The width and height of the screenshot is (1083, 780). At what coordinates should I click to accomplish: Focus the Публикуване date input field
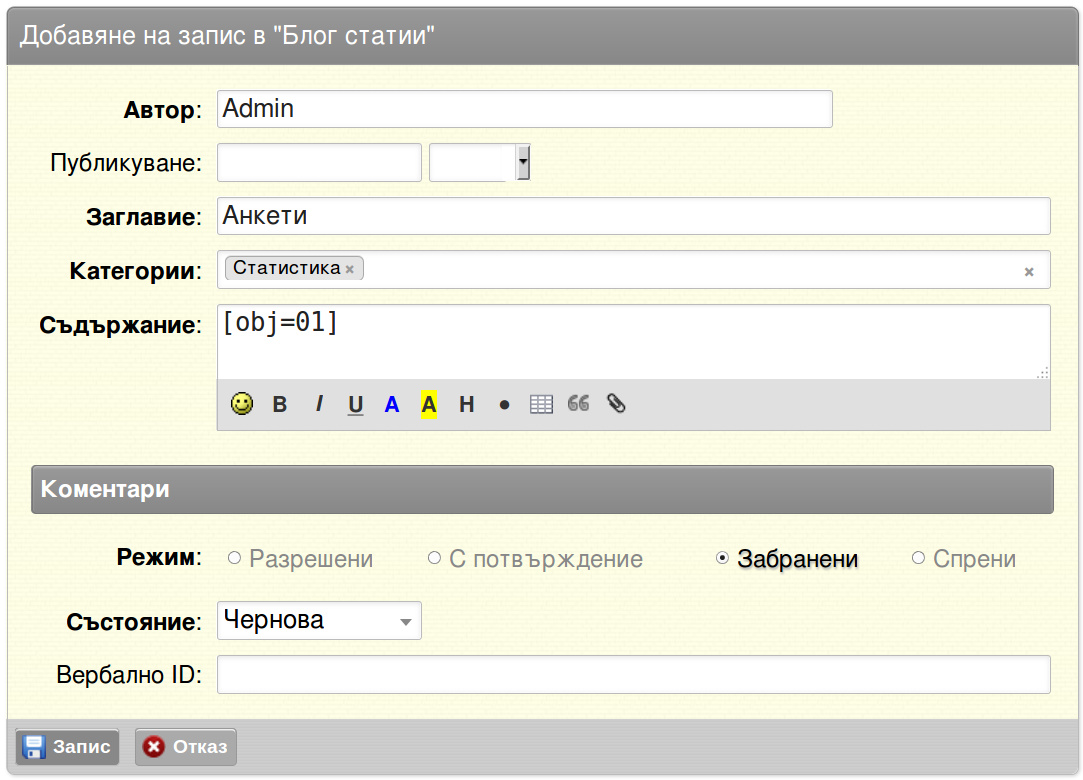click(x=319, y=162)
